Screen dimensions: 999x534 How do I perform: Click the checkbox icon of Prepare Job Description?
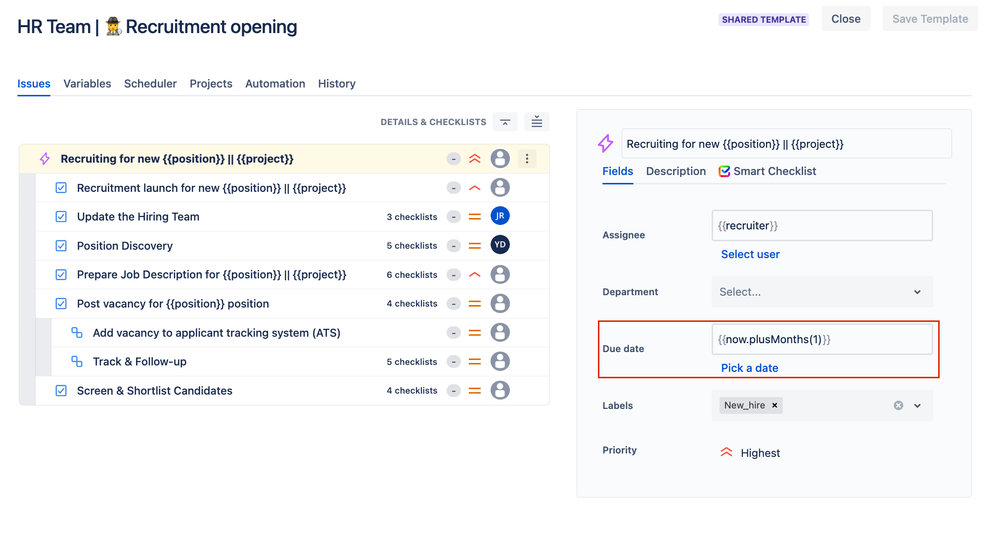(61, 275)
